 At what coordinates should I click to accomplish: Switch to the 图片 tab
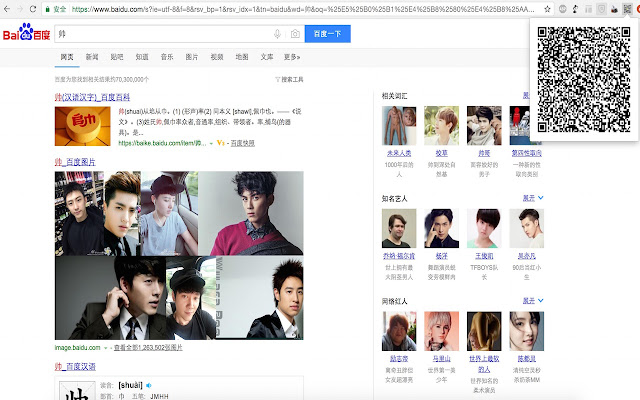coord(192,57)
